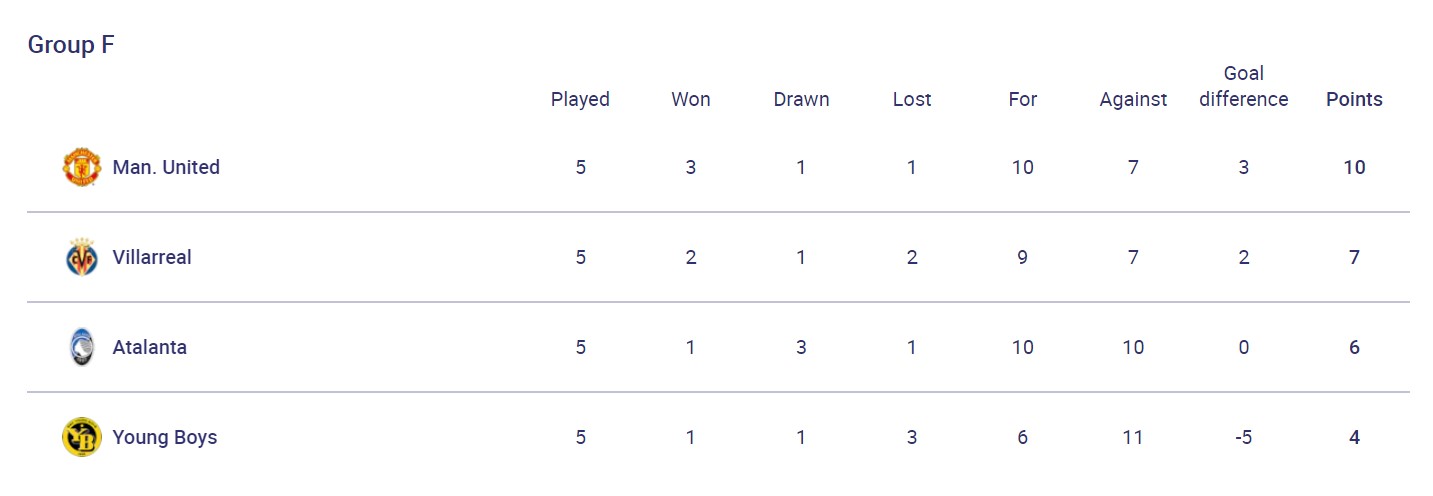
Task: Click the Atalanta club crest
Action: [x=81, y=348]
